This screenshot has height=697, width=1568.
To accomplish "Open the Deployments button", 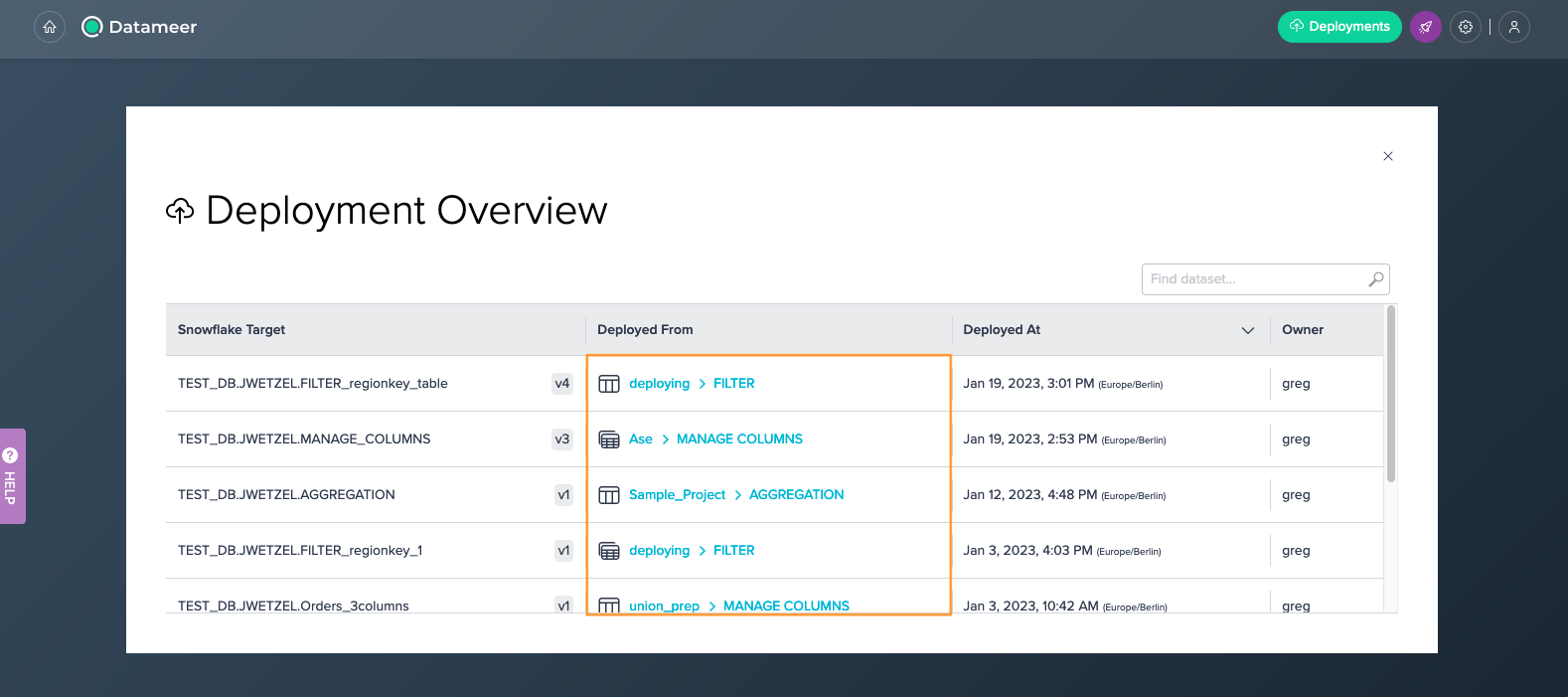I will pos(1338,27).
